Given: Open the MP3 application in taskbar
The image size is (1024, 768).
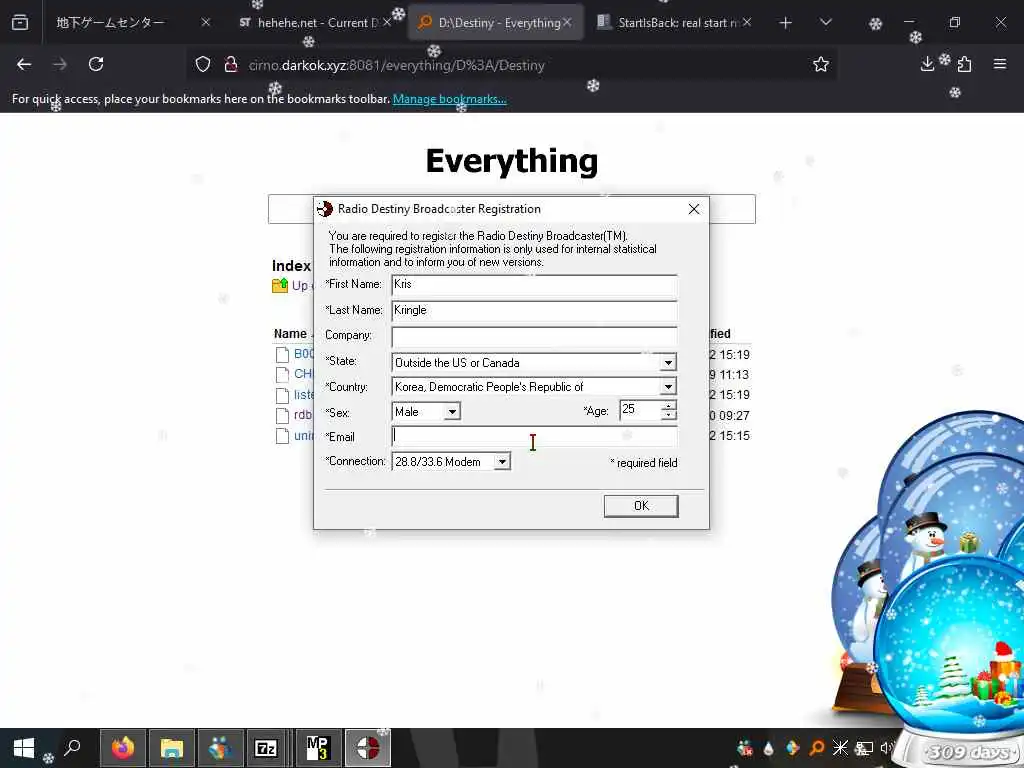Looking at the screenshot, I should pyautogui.click(x=318, y=748).
